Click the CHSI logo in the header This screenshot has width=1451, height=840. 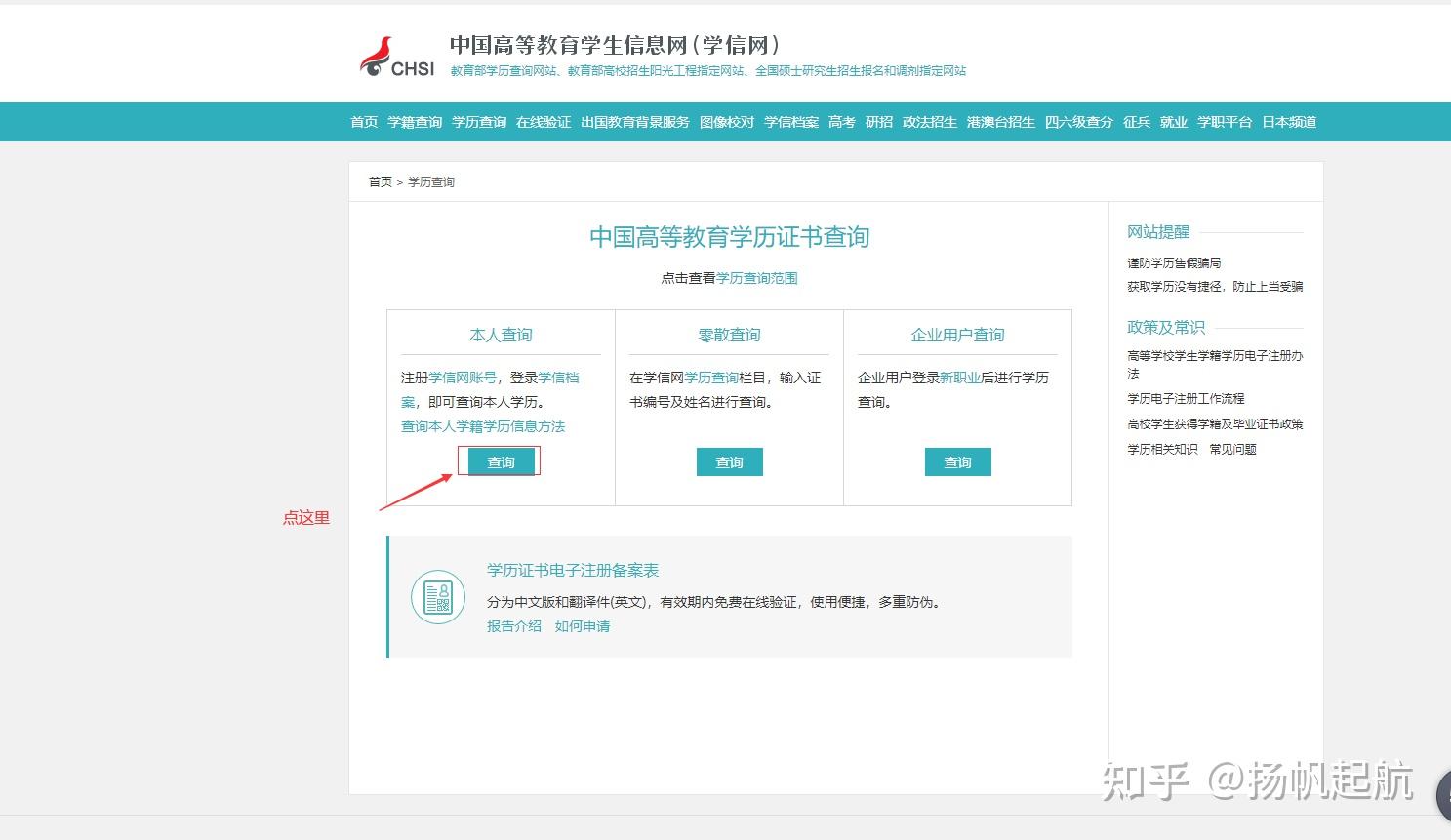pos(397,58)
